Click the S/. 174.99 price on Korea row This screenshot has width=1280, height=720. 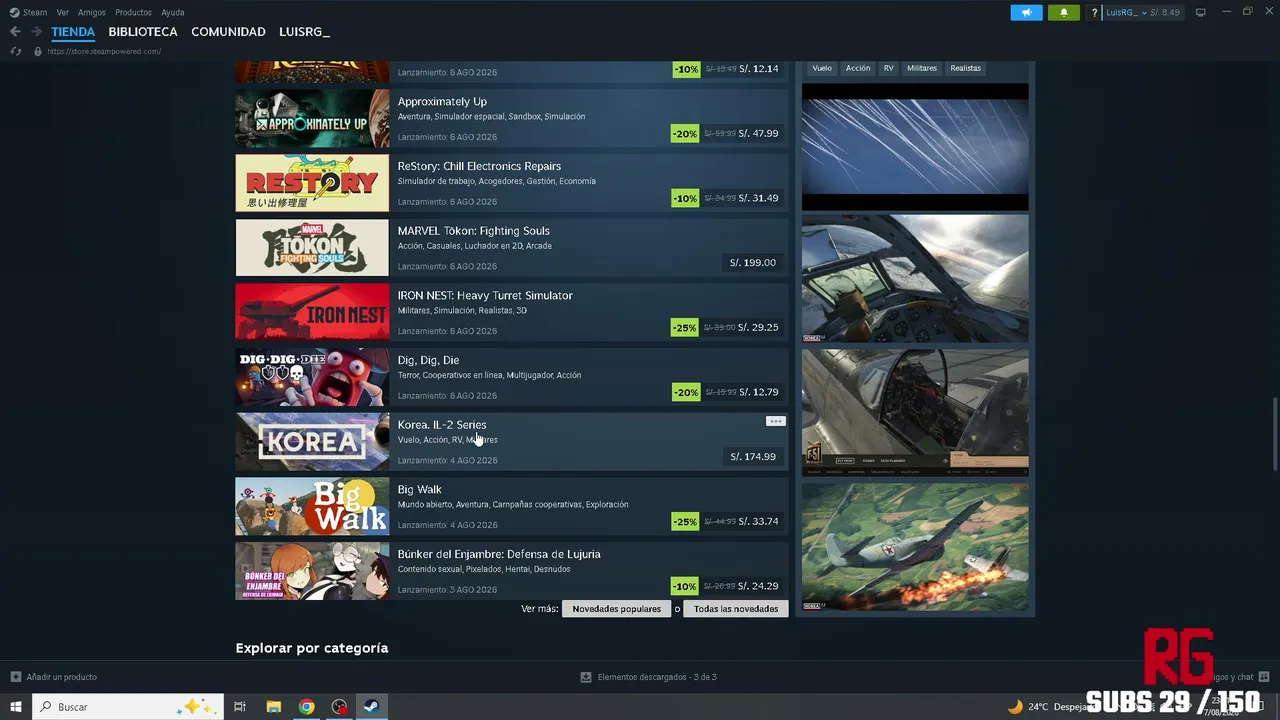click(x=753, y=457)
